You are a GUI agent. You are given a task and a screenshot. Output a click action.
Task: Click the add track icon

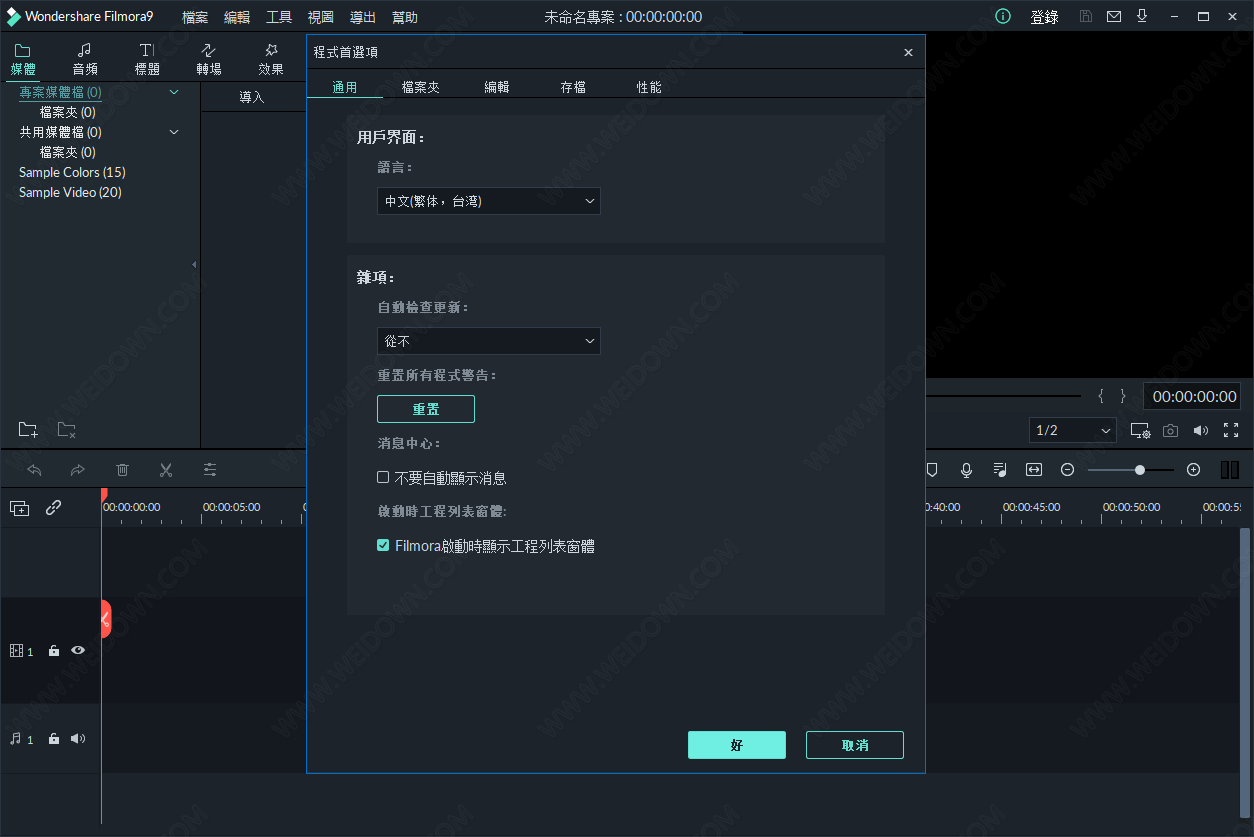point(19,508)
